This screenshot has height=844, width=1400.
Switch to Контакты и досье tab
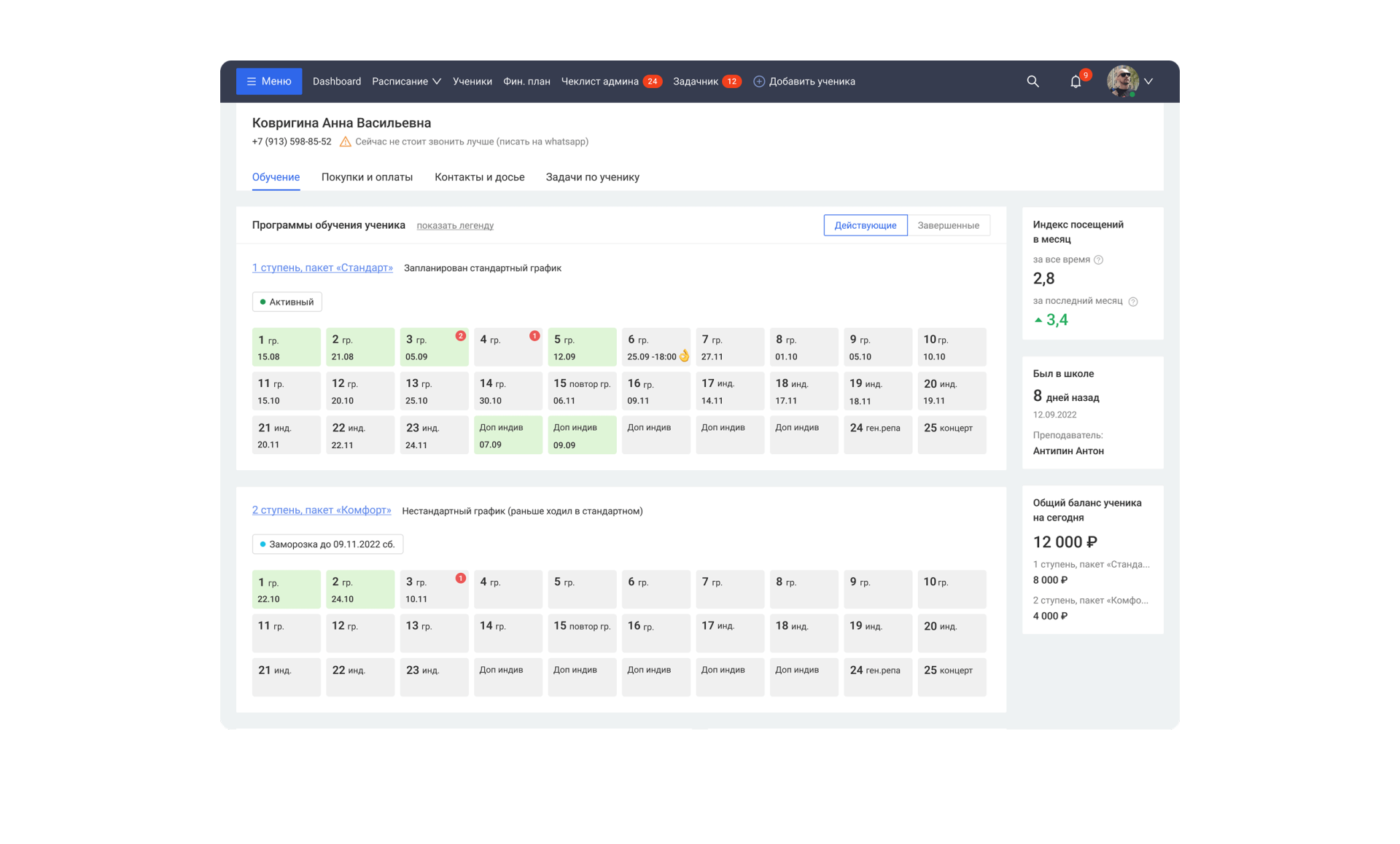[479, 177]
